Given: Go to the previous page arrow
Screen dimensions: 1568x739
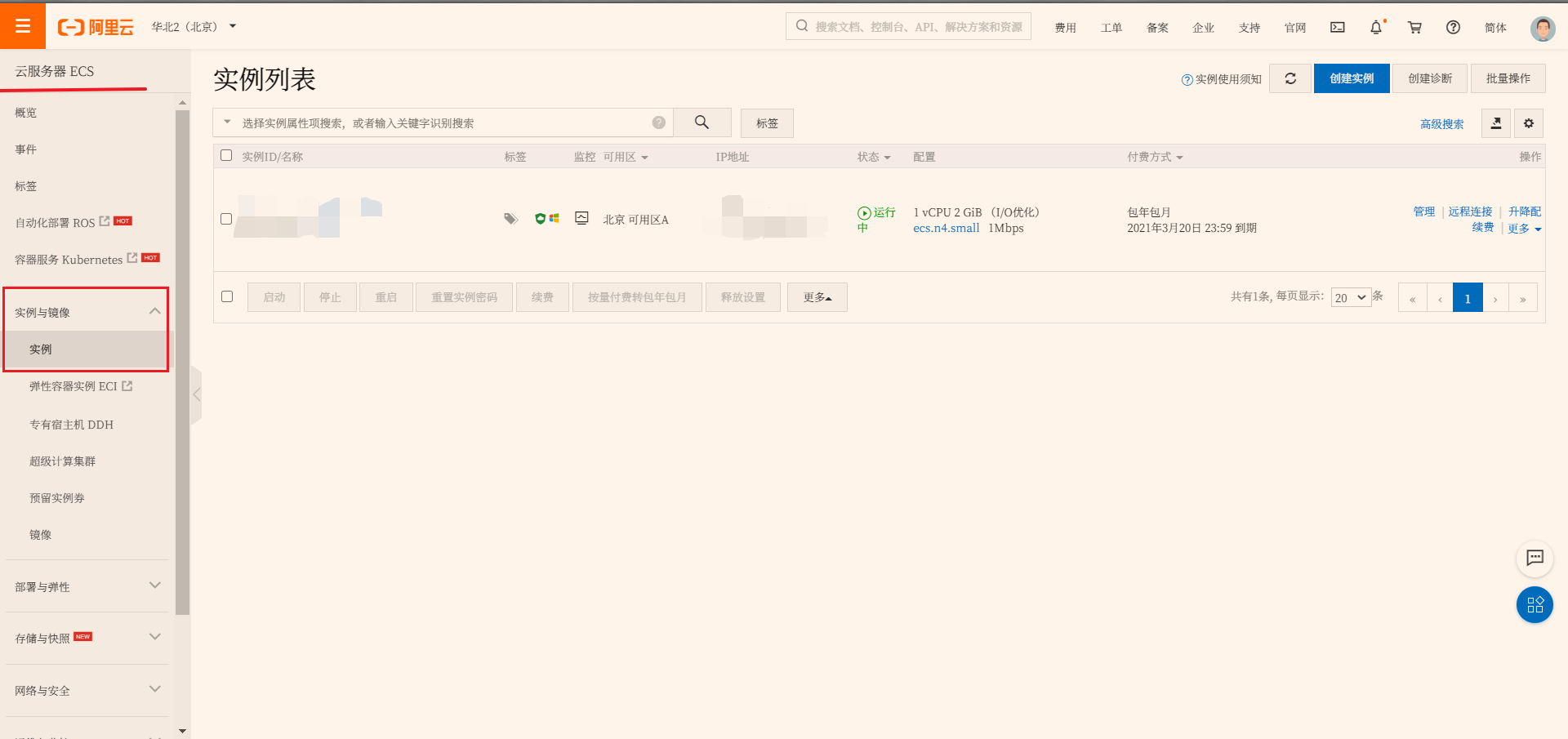Looking at the screenshot, I should 1440,298.
